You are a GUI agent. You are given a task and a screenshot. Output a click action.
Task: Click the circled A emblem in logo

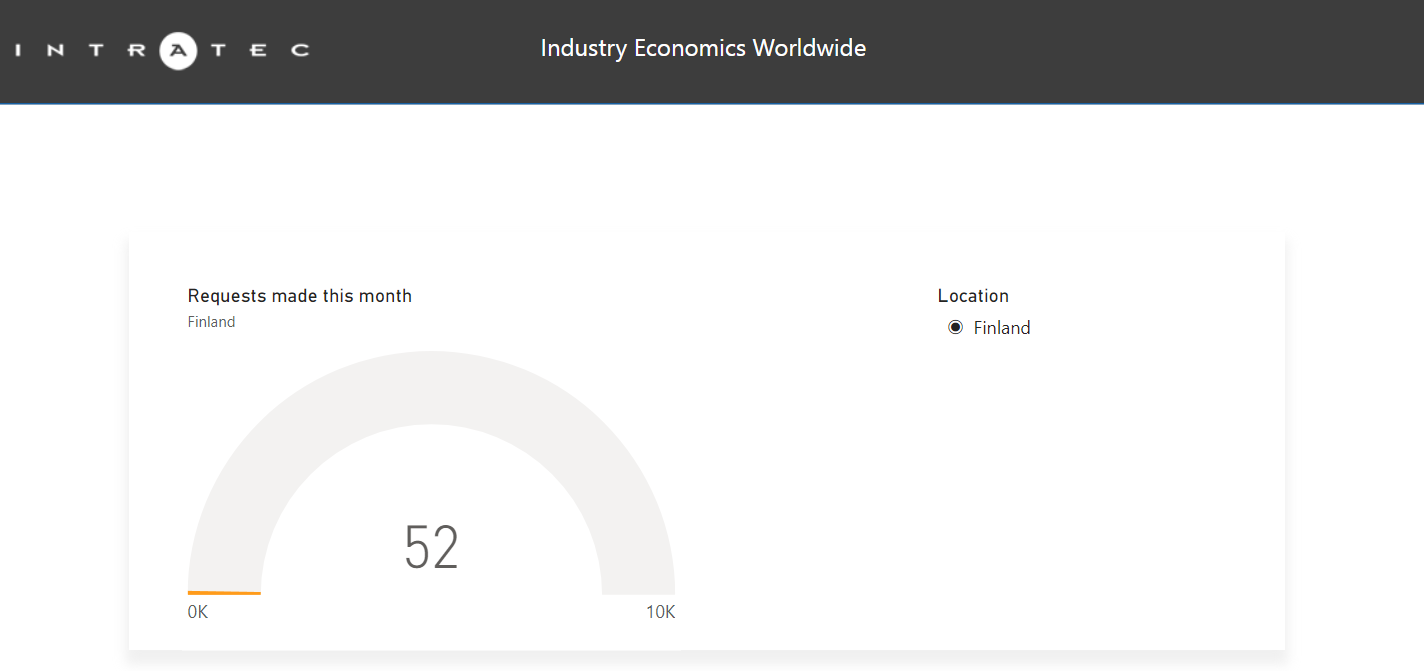coord(179,50)
